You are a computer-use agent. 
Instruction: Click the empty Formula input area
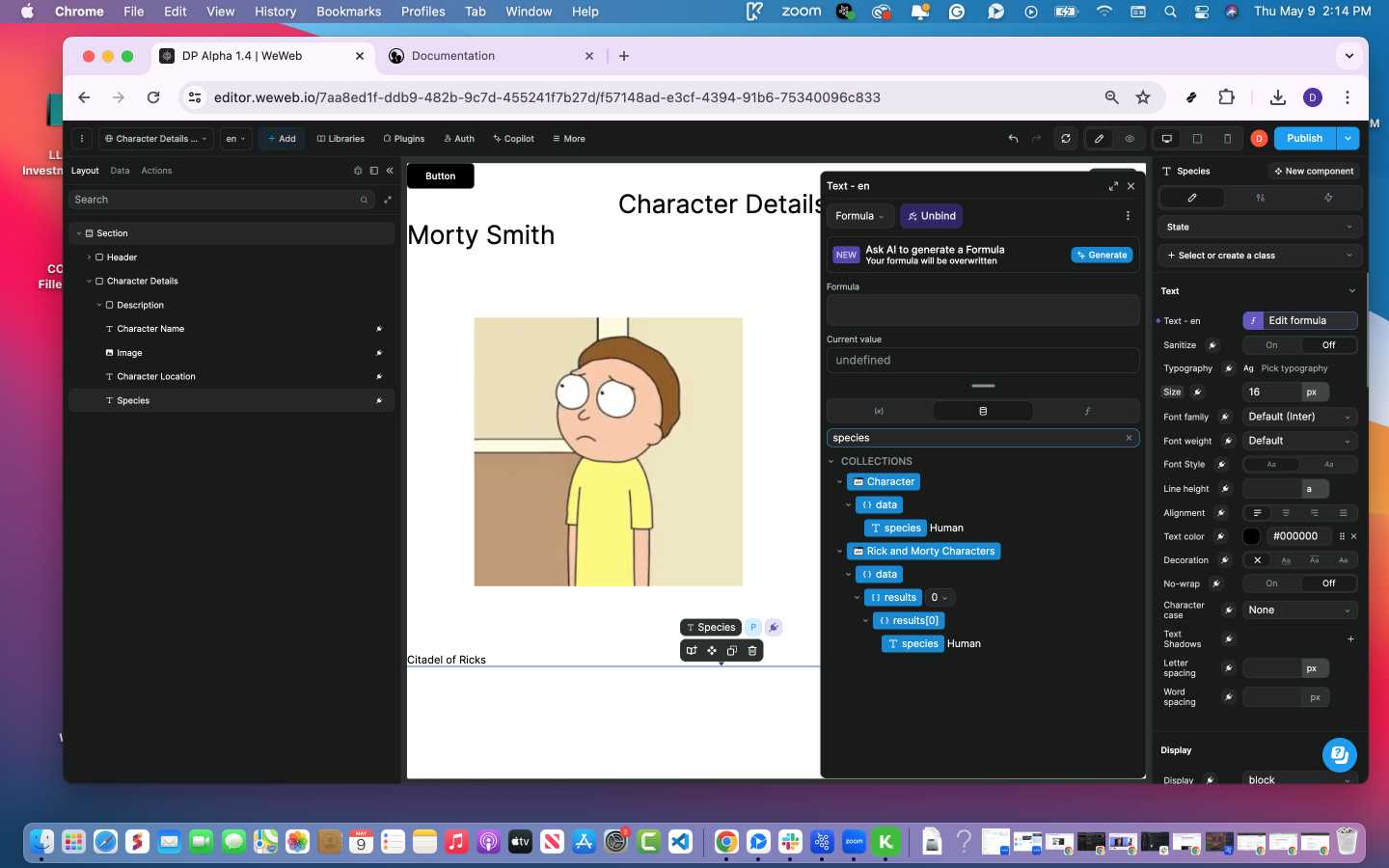coord(983,310)
